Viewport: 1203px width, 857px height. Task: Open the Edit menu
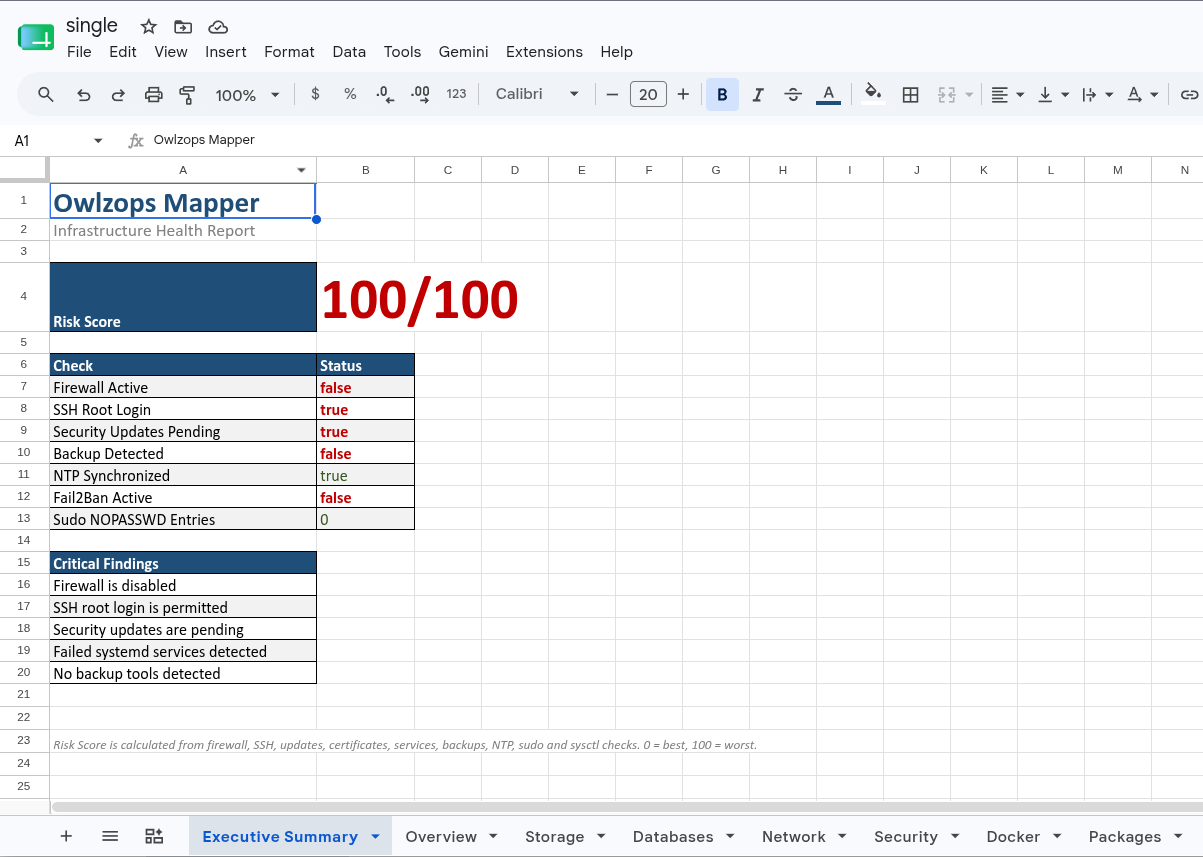click(123, 52)
